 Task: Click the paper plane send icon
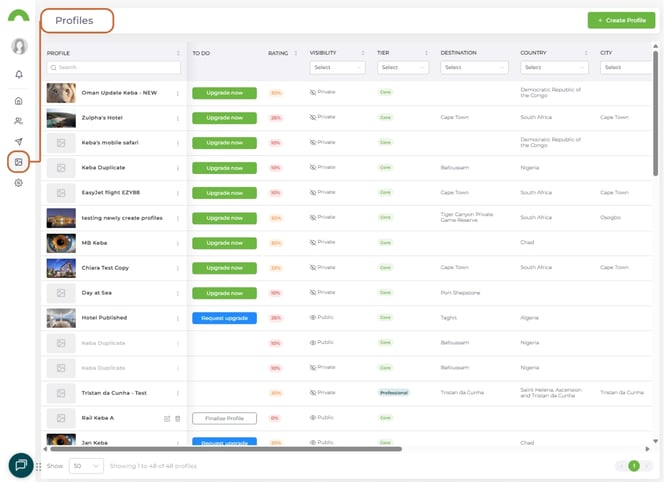pyautogui.click(x=18, y=142)
